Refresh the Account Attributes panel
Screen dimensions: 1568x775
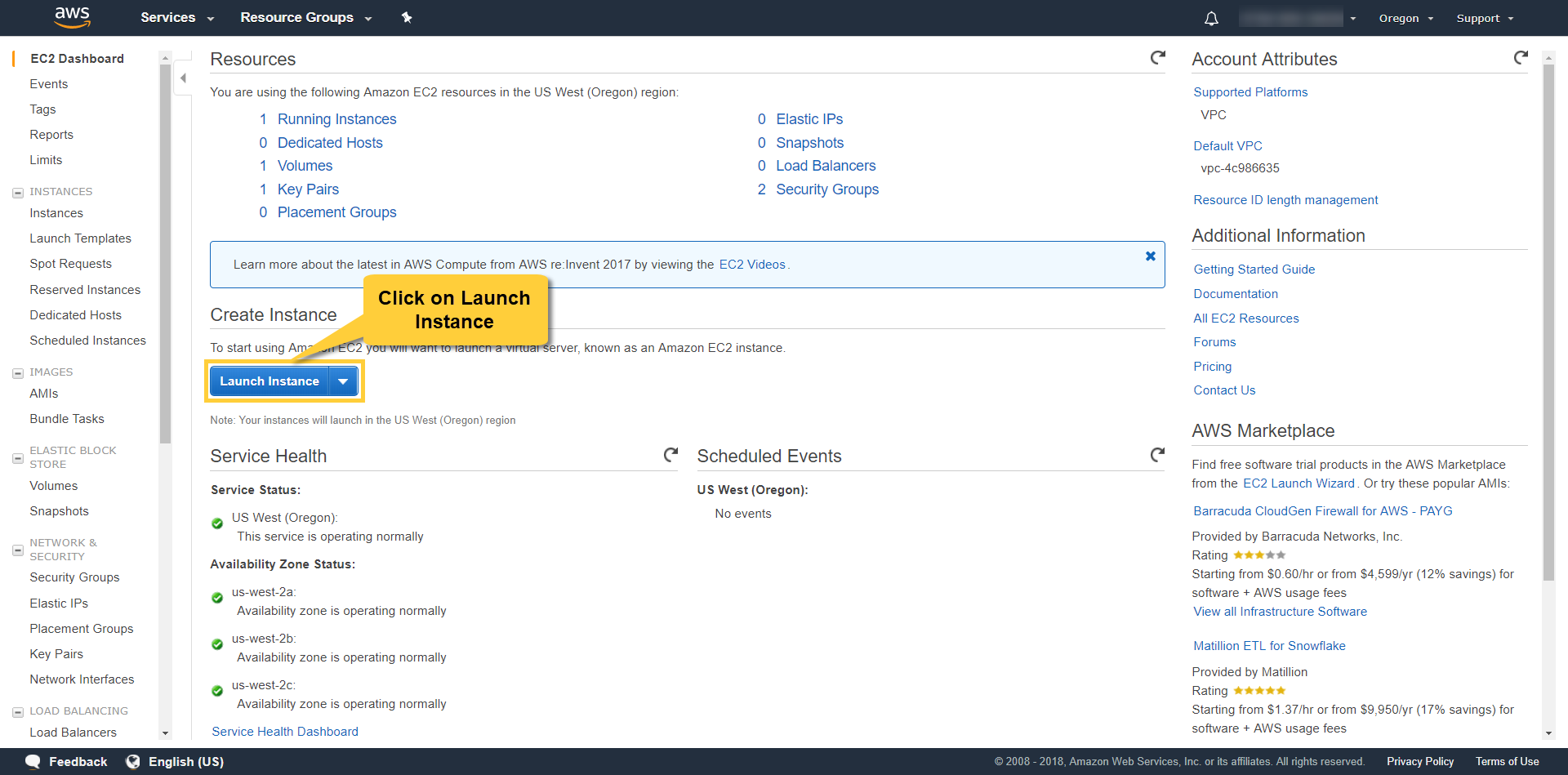[x=1520, y=57]
